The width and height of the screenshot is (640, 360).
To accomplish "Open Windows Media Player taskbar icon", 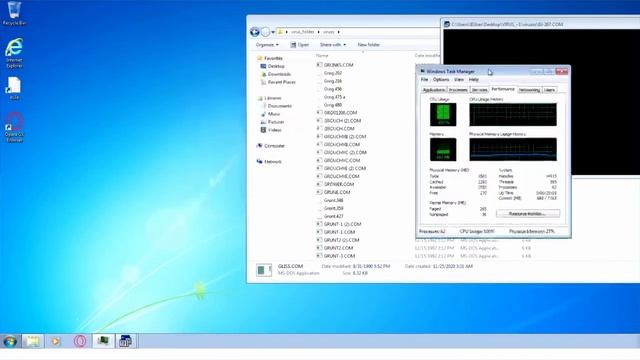I will click(56, 341).
